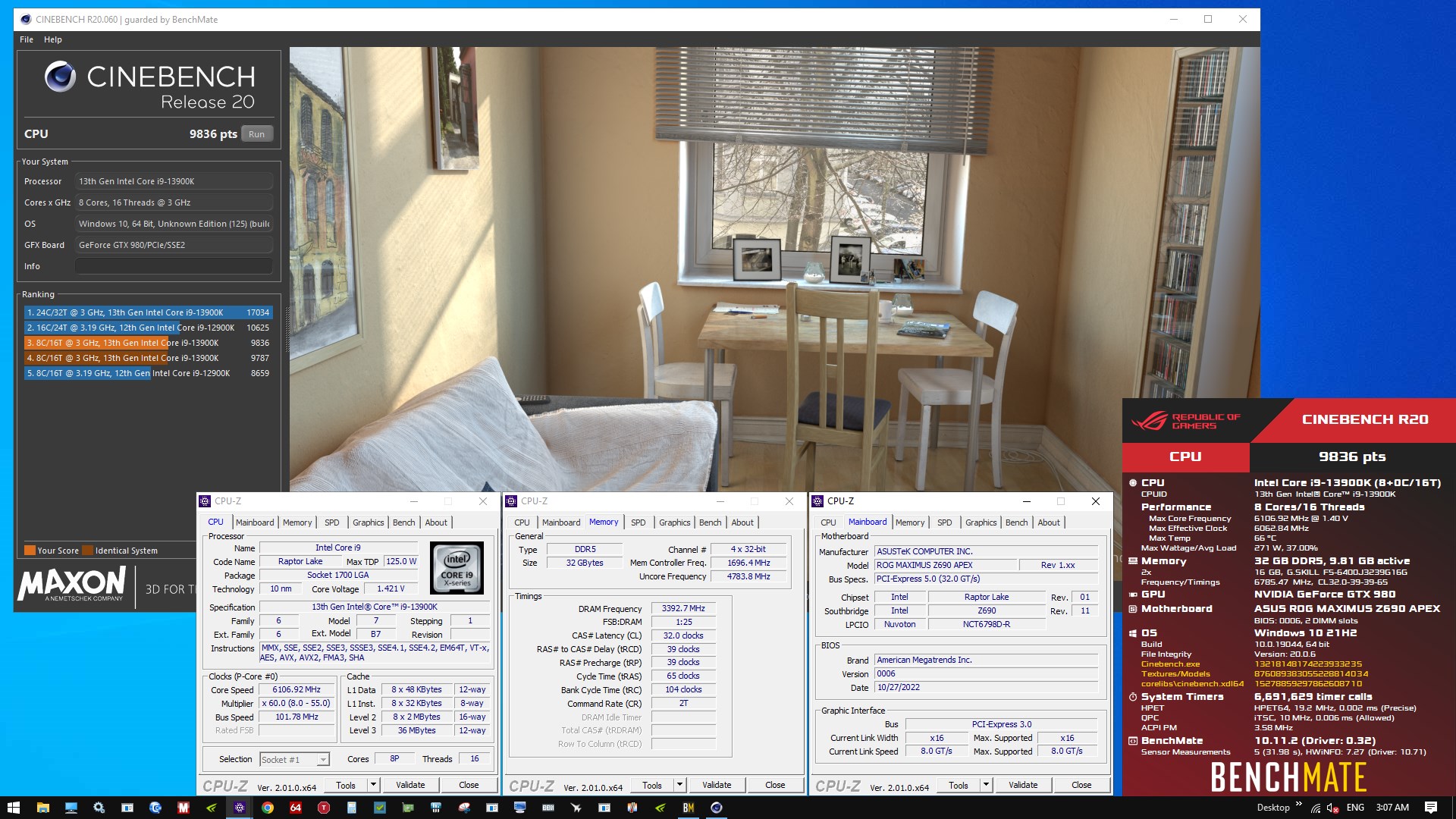This screenshot has height=819, width=1456.
Task: Click the Chrome icon in the taskbar
Action: (x=268, y=808)
